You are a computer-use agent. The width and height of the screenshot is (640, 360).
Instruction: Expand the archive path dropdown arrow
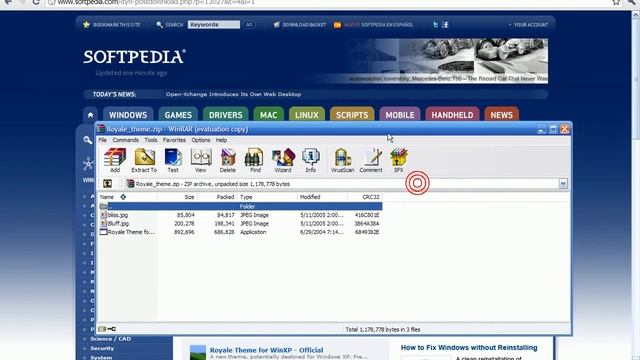click(563, 184)
